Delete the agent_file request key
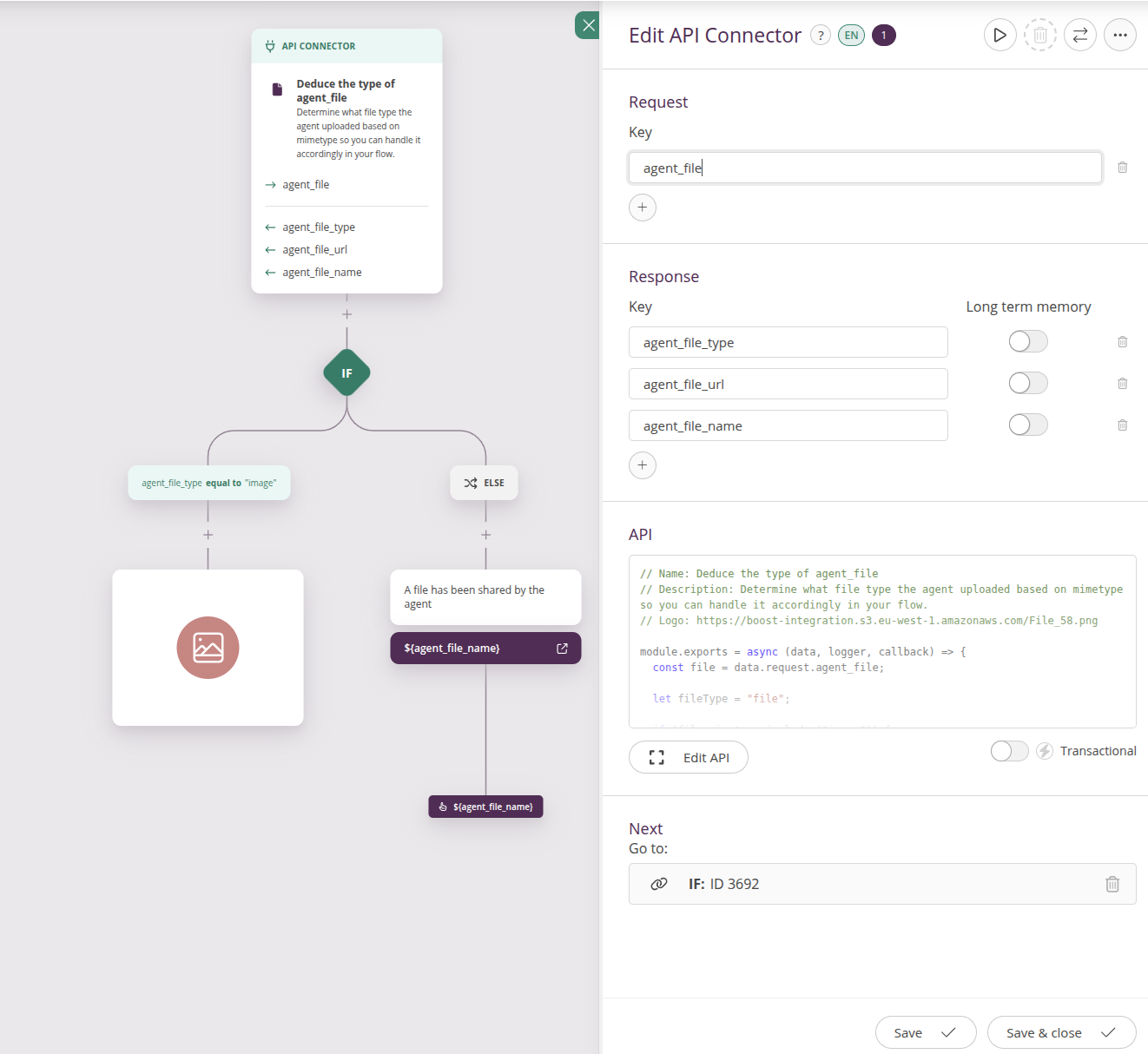 coord(1122,168)
